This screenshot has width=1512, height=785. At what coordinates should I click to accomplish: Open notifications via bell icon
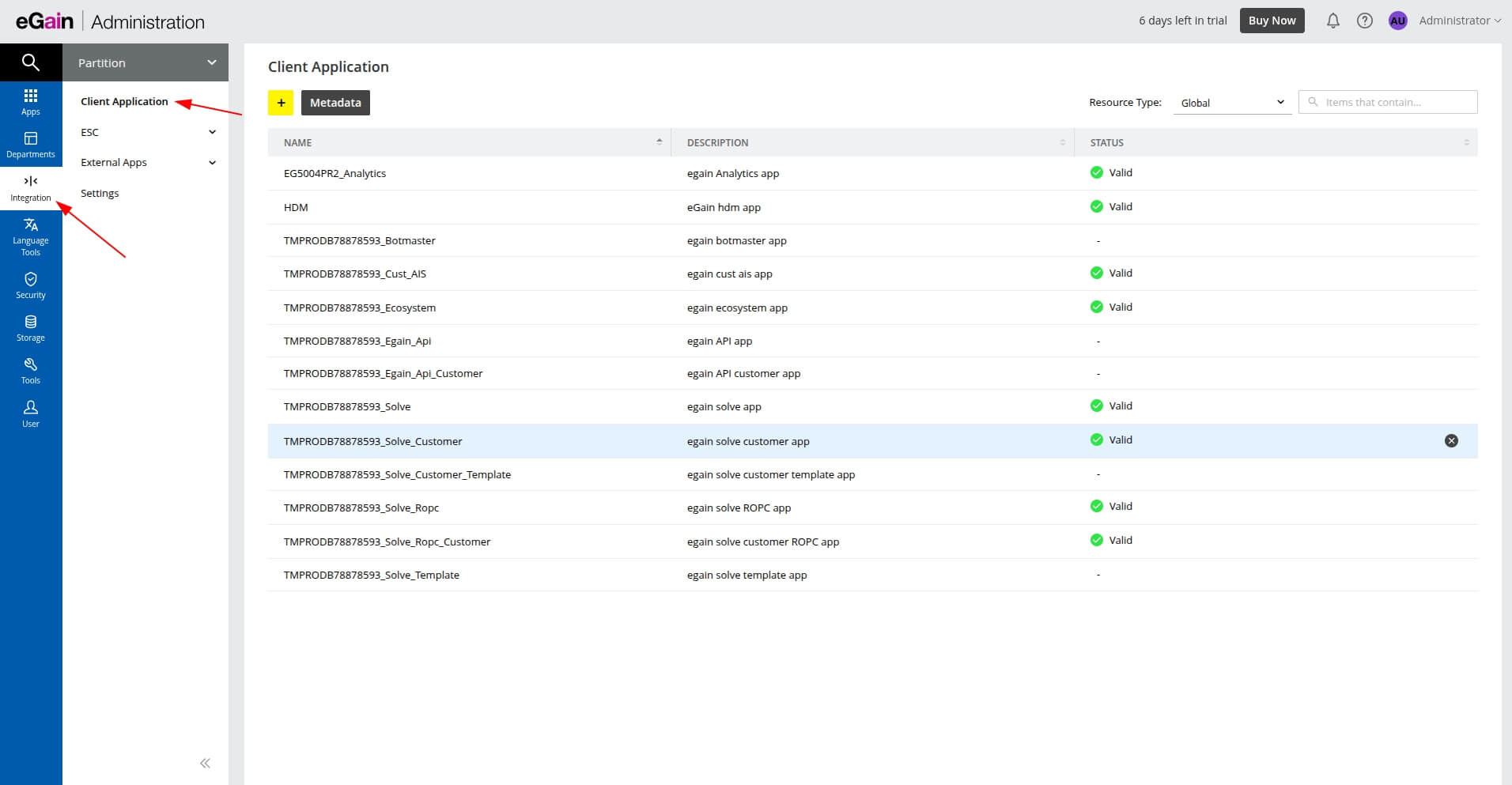coord(1332,21)
